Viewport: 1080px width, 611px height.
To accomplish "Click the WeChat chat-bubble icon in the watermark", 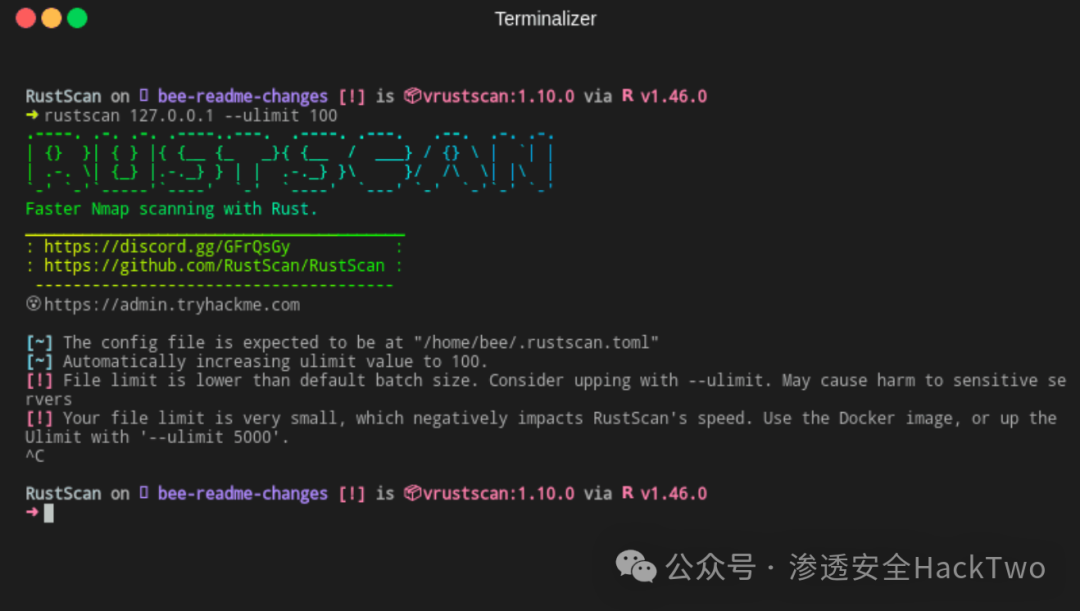I will pyautogui.click(x=636, y=567).
